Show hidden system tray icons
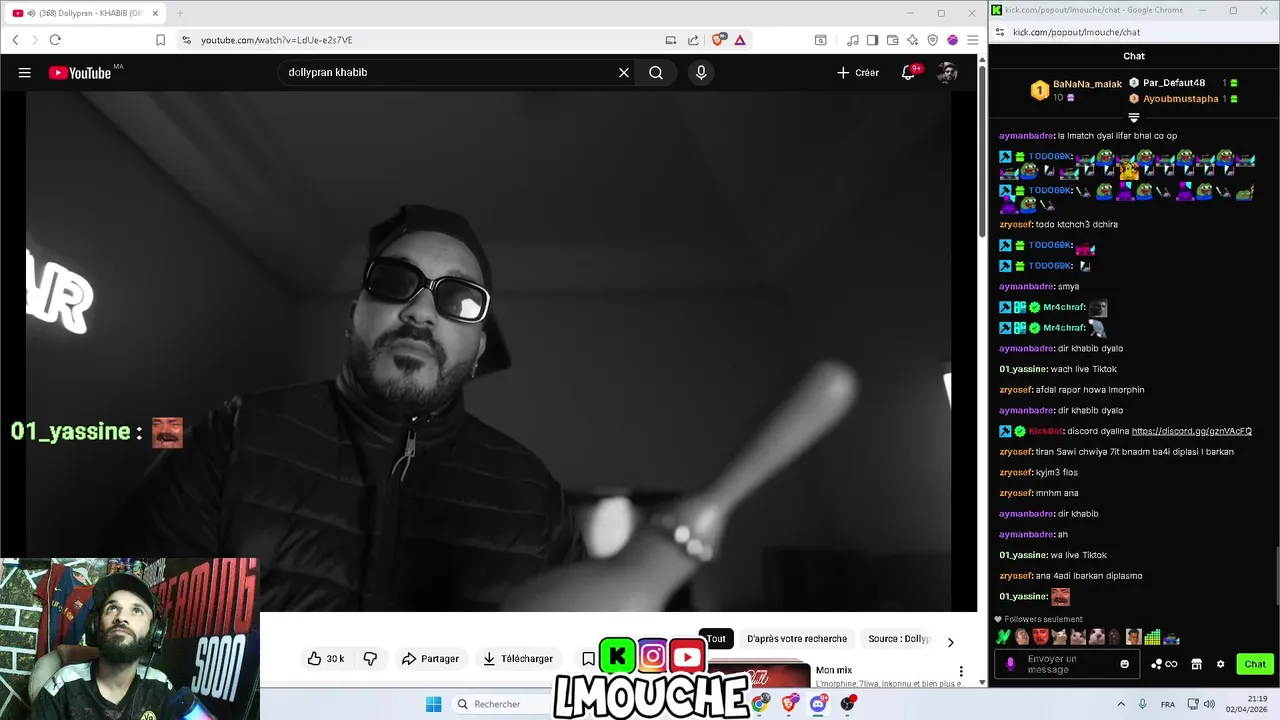The width and height of the screenshot is (1280, 720). tap(1120, 704)
